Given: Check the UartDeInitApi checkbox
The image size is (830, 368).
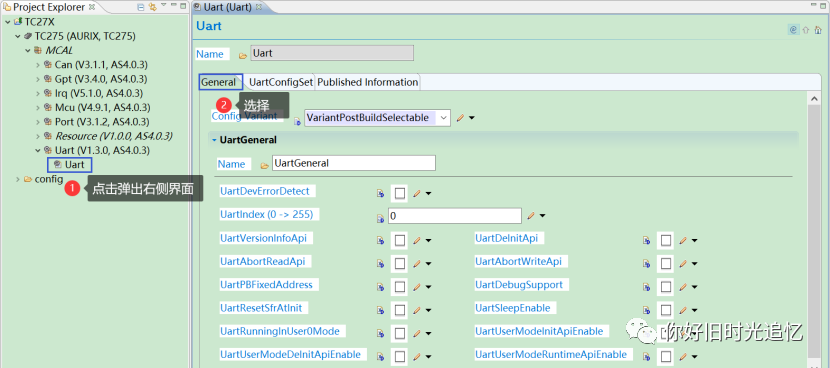Looking at the screenshot, I should [666, 240].
